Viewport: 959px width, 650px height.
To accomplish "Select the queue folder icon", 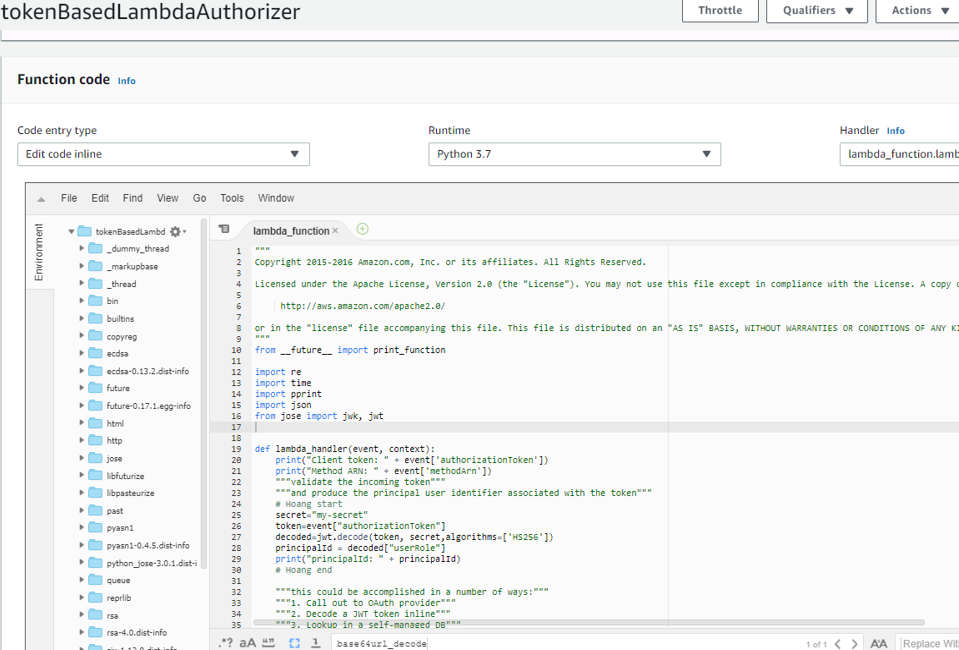I will [95, 580].
